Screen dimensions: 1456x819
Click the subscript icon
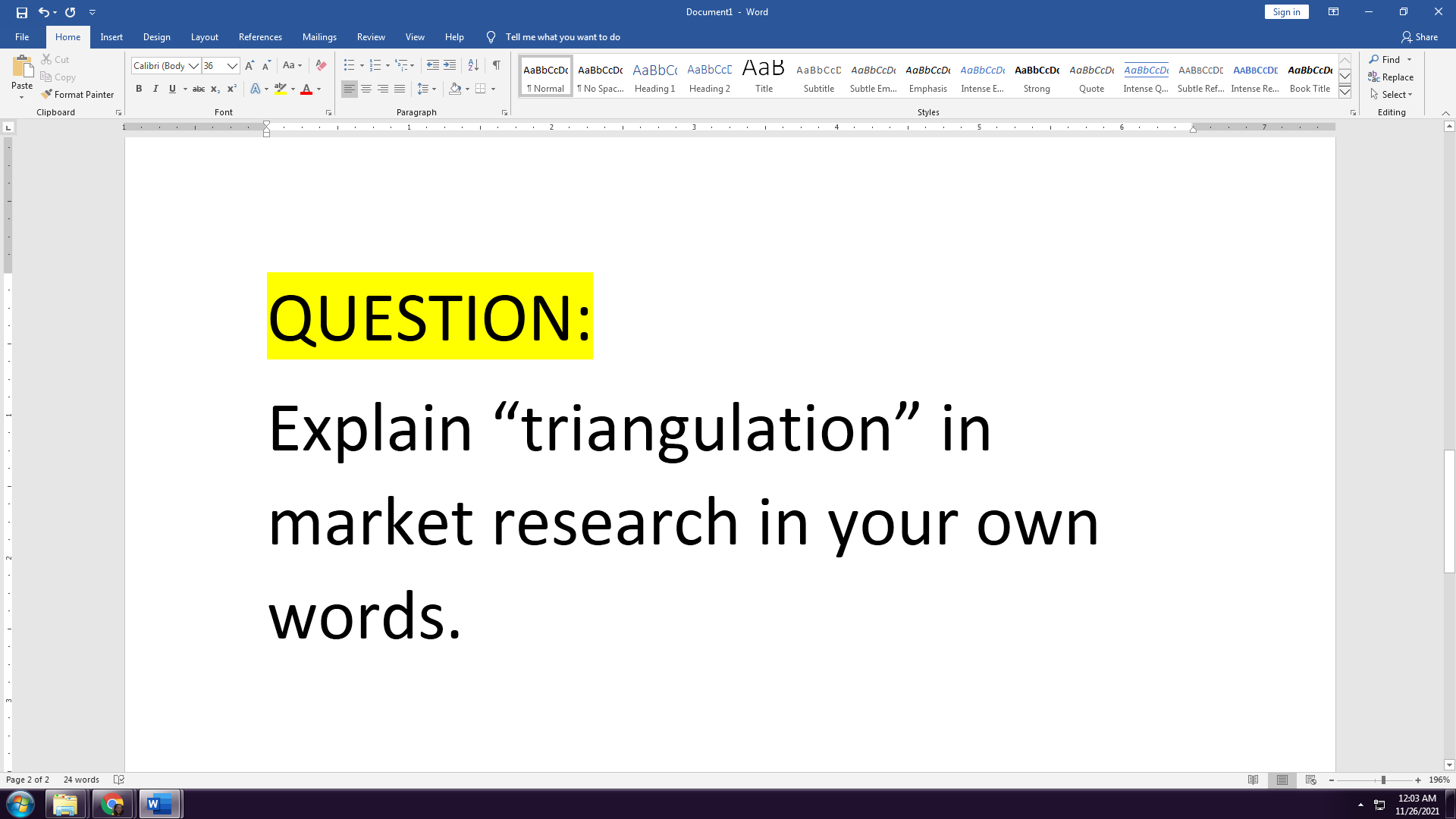tap(215, 89)
